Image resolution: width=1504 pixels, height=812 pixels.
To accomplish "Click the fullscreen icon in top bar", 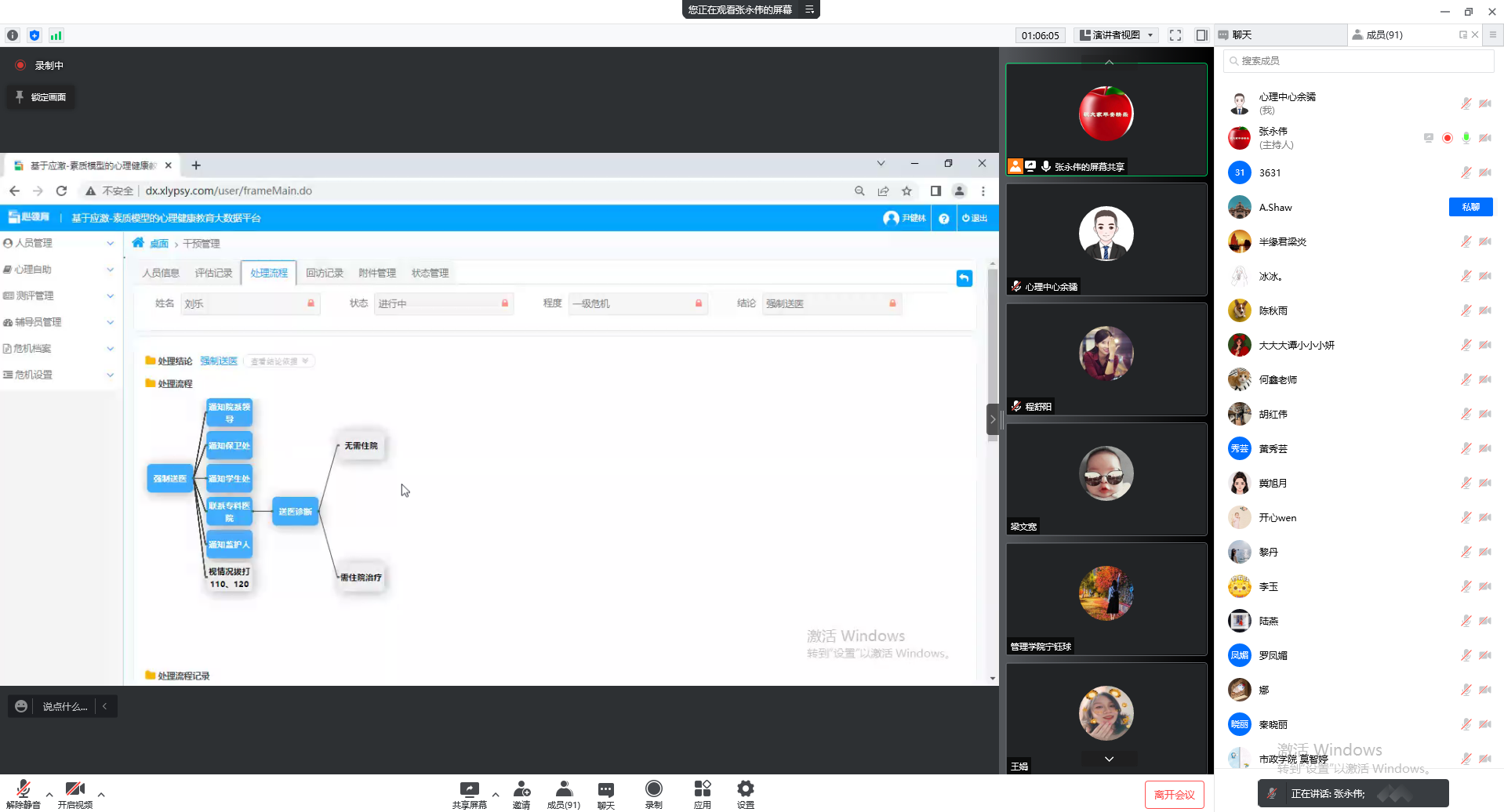I will [1175, 35].
